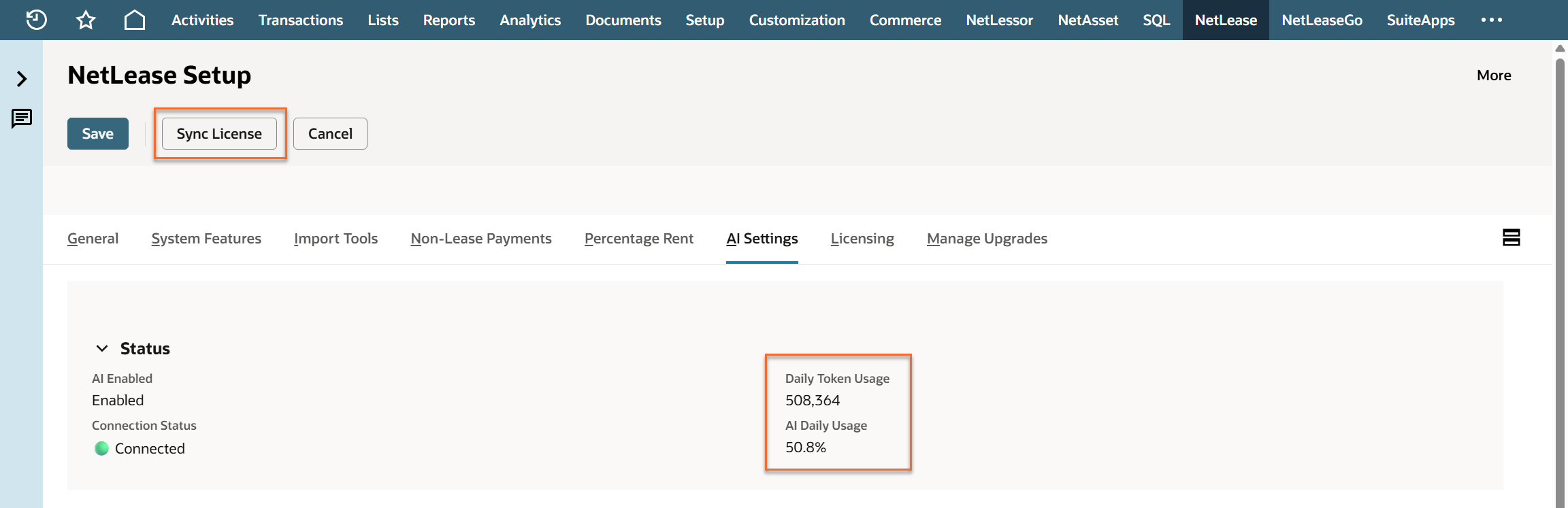1568x508 pixels.
Task: Click the 'Daily Token Usage' field label
Action: pos(837,379)
